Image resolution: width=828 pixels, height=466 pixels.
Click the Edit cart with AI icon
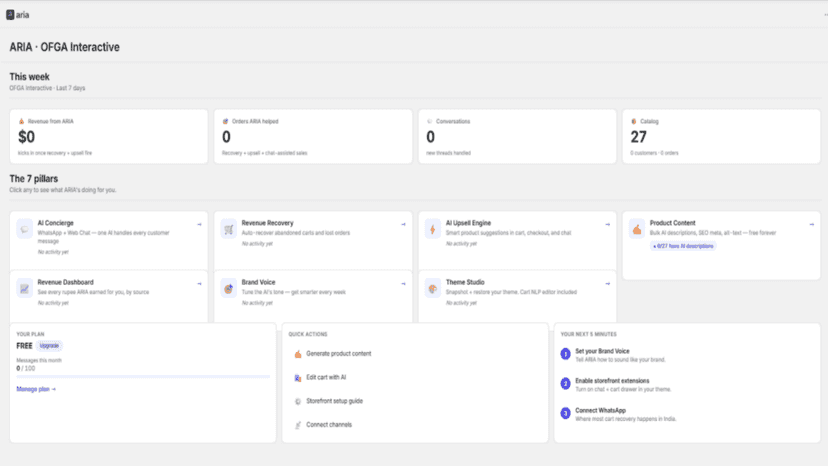298,378
